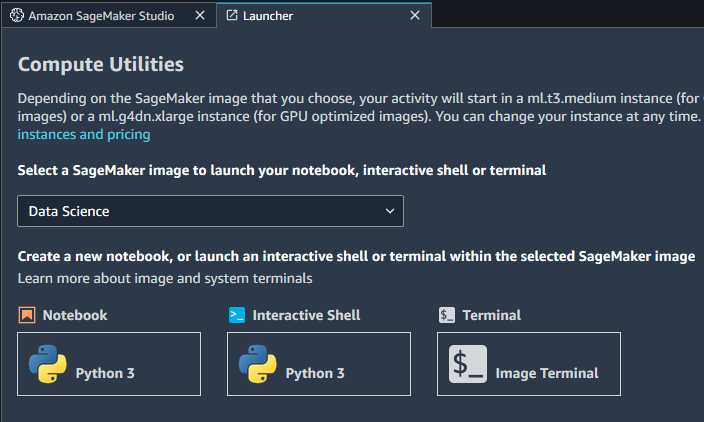Viewport: 704px width, 422px height.
Task: Expand the SageMaker image list using the chevron arrow
Action: [390, 211]
